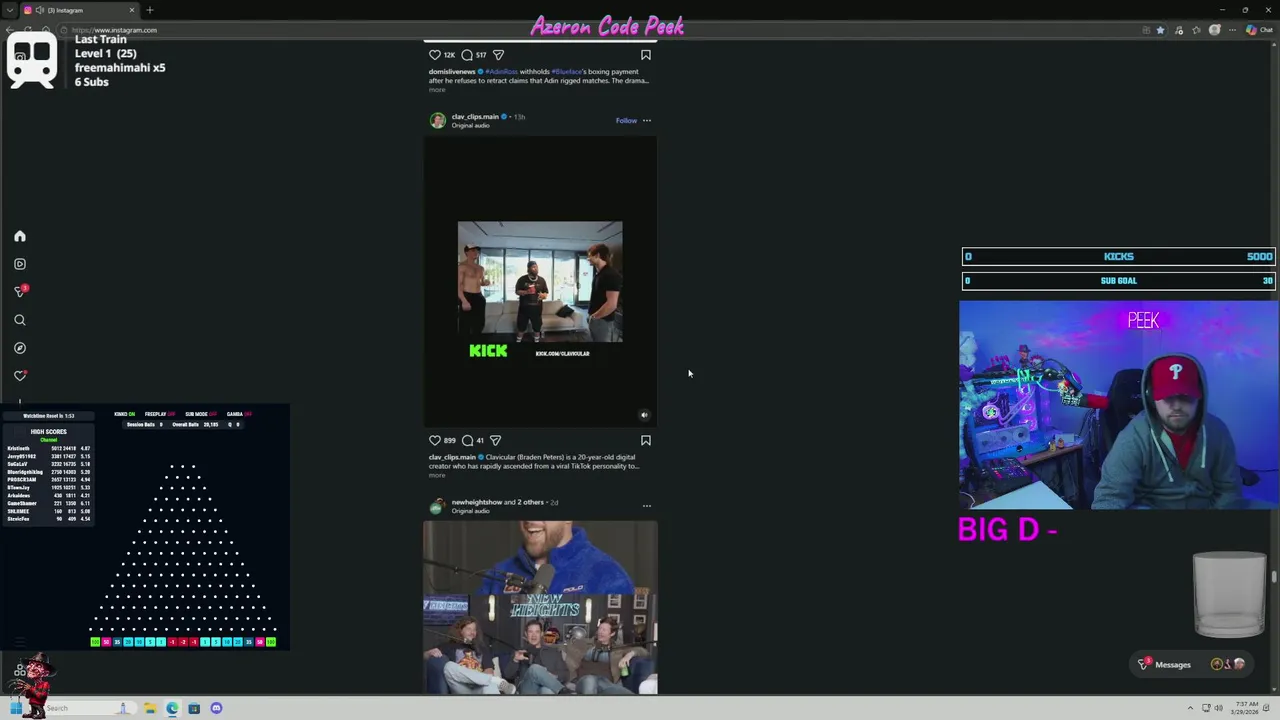1280x720 pixels.
Task: Like the clav_clips.main post
Action: coord(435,440)
